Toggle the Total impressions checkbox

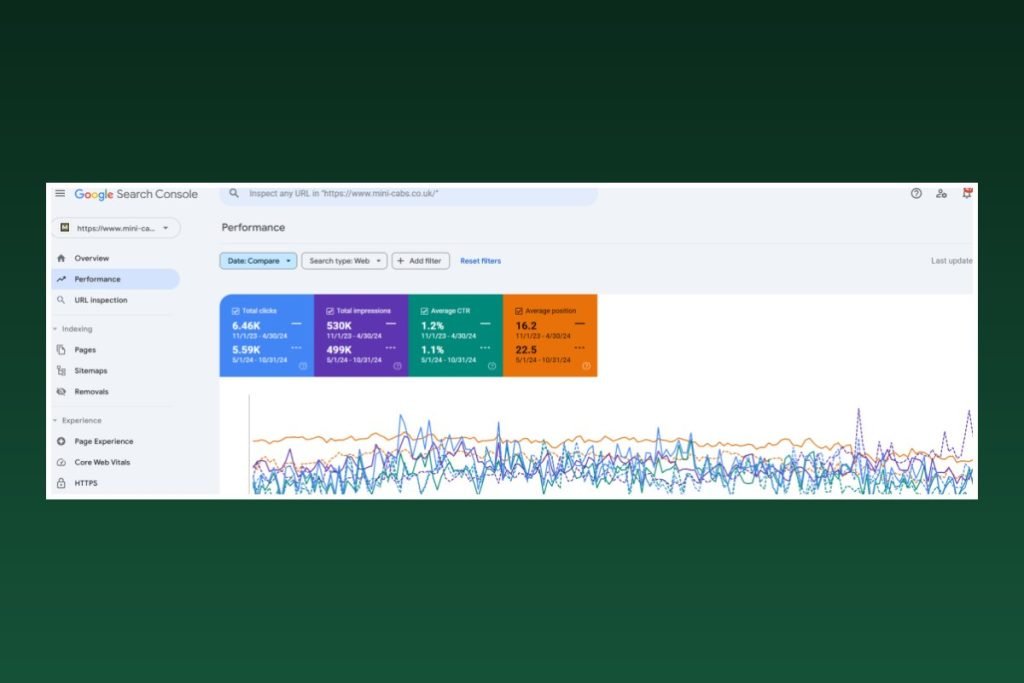330,311
